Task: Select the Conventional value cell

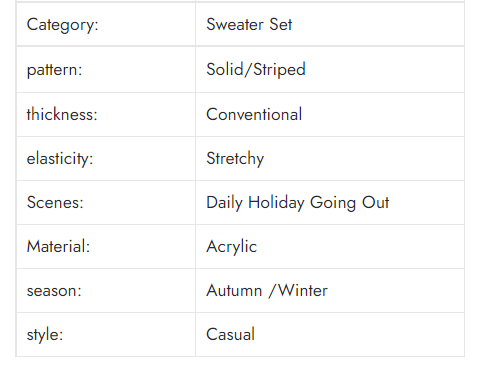Action: coord(330,115)
